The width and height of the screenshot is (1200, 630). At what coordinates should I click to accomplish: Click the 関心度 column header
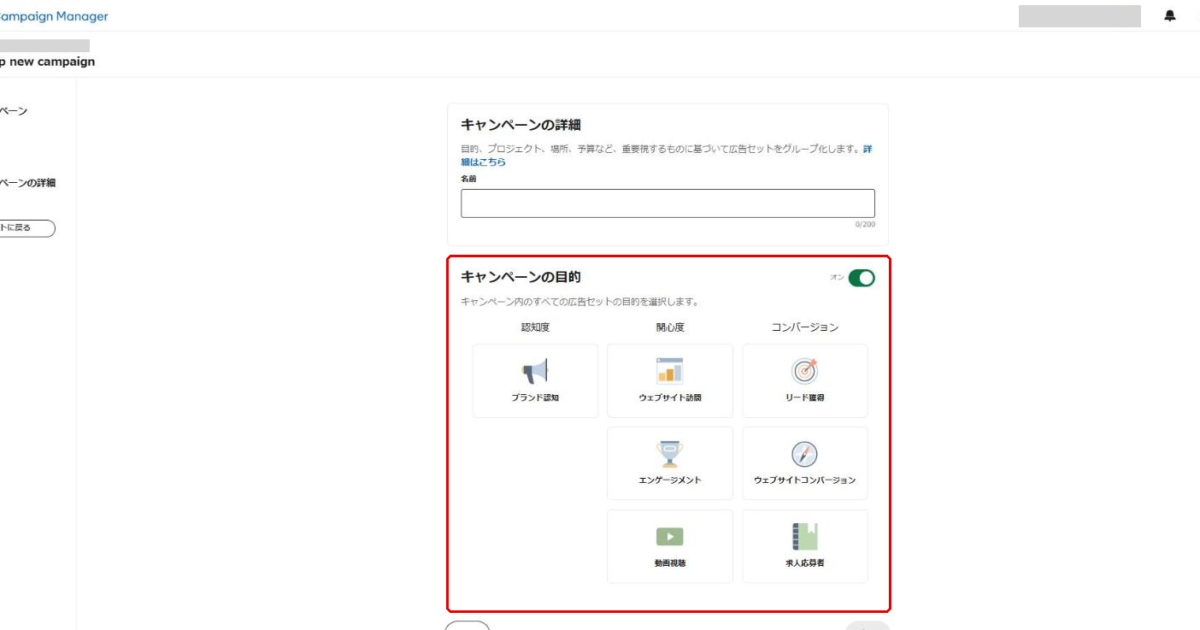(x=670, y=327)
